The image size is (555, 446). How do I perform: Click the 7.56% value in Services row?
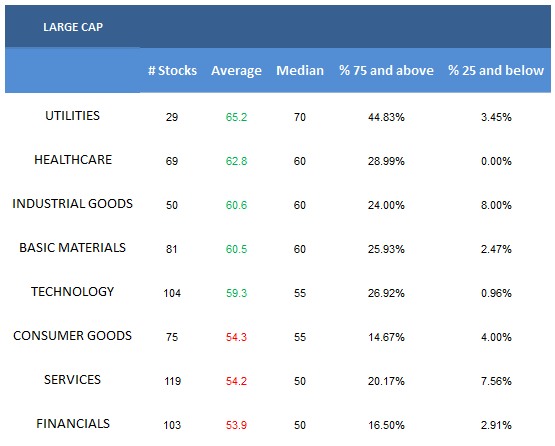click(x=496, y=381)
